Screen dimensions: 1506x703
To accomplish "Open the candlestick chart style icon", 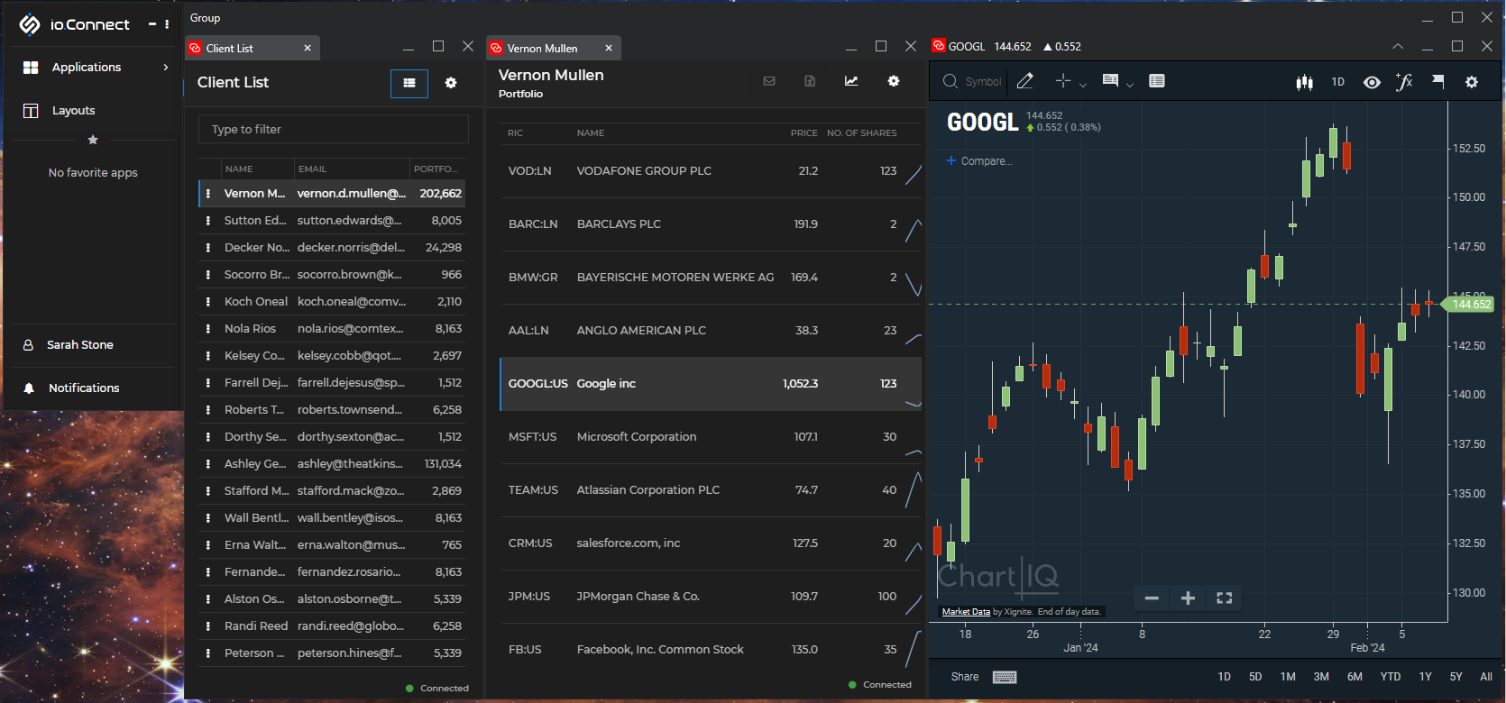I will click(x=1304, y=82).
